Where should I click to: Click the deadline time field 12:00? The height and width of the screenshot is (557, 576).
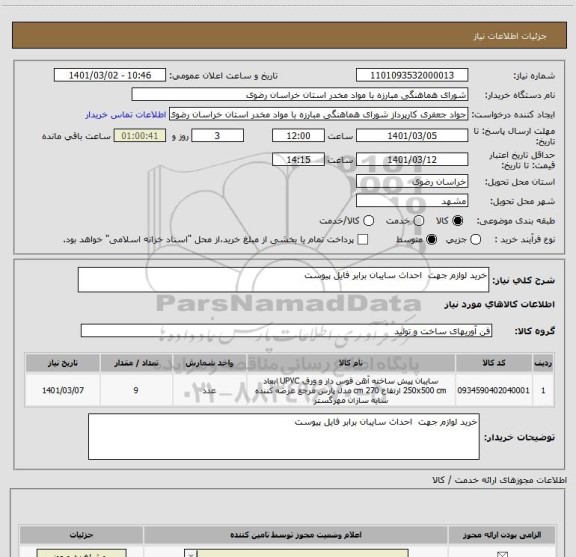point(298,136)
